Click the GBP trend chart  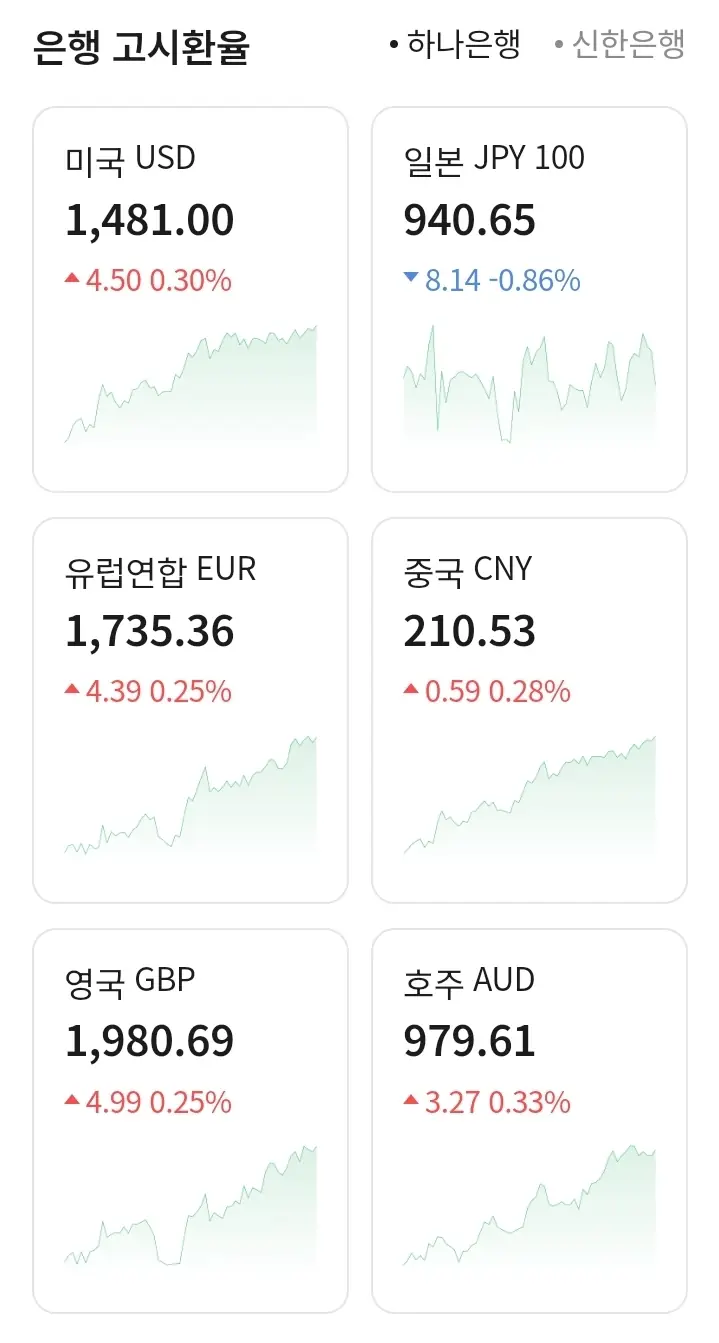click(x=190, y=1205)
